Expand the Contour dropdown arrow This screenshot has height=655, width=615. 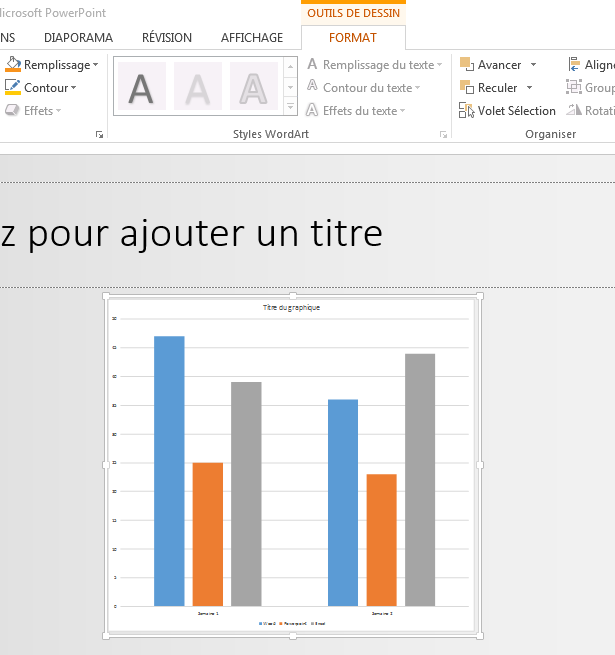point(74,88)
